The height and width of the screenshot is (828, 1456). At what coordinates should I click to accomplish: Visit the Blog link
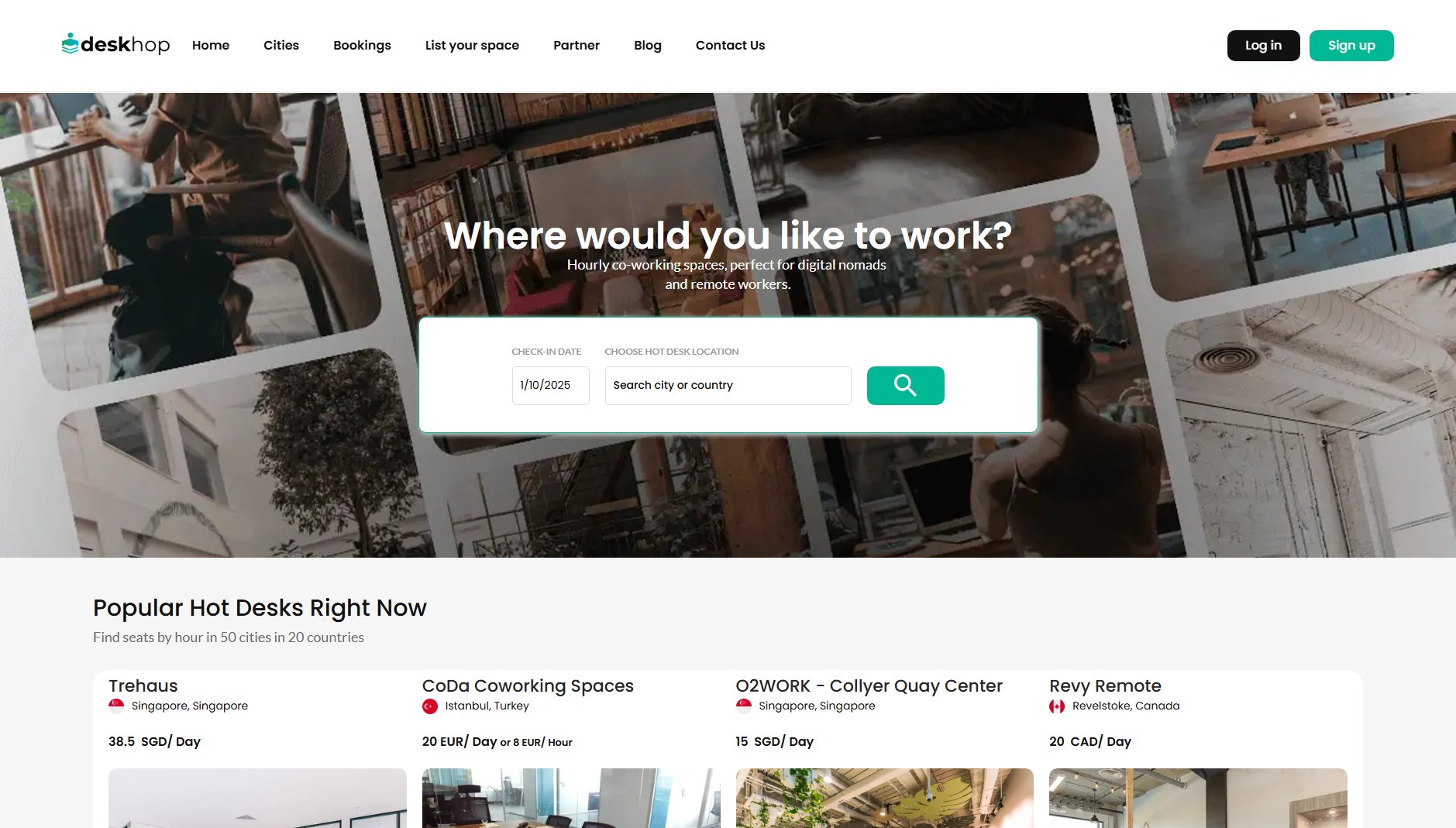pos(648,45)
